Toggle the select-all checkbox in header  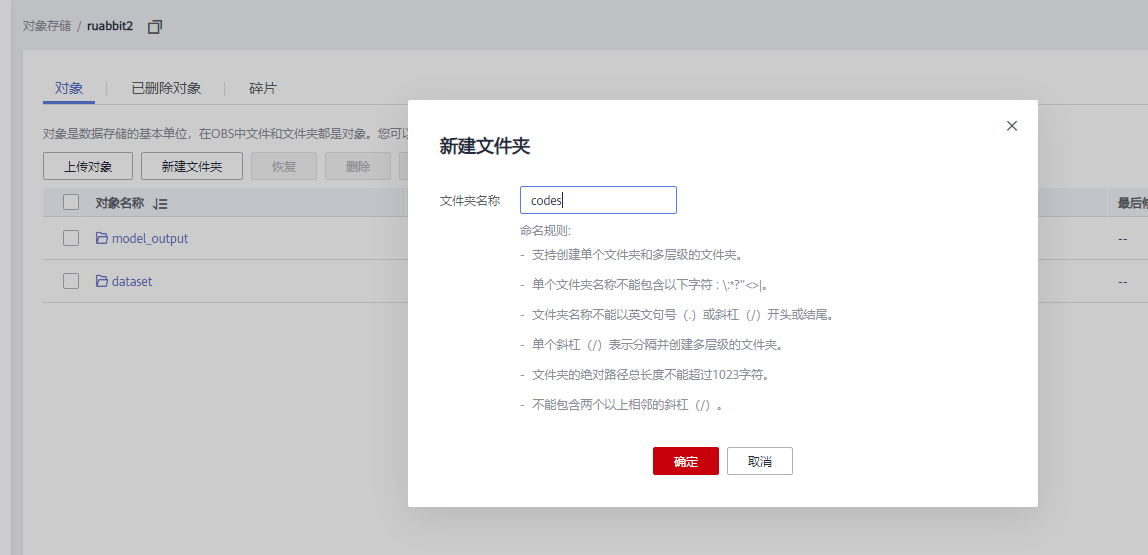coord(71,202)
